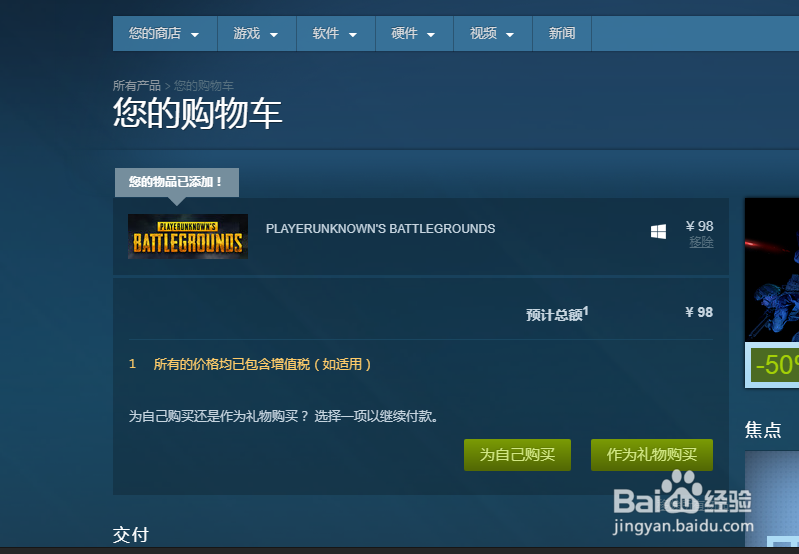Expand the dropdown arrow next to 软件

pyautogui.click(x=353, y=35)
